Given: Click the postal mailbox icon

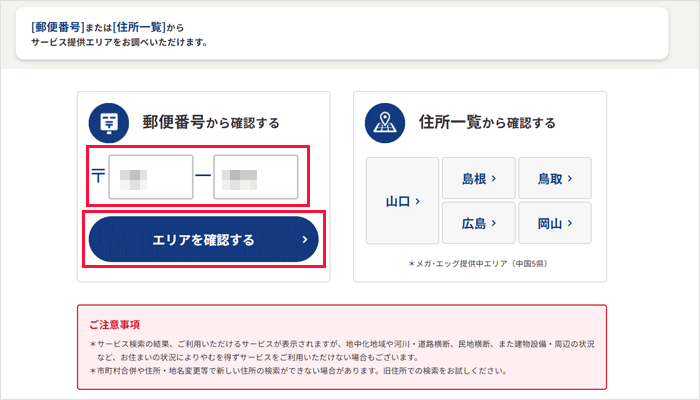Looking at the screenshot, I should tap(110, 123).
